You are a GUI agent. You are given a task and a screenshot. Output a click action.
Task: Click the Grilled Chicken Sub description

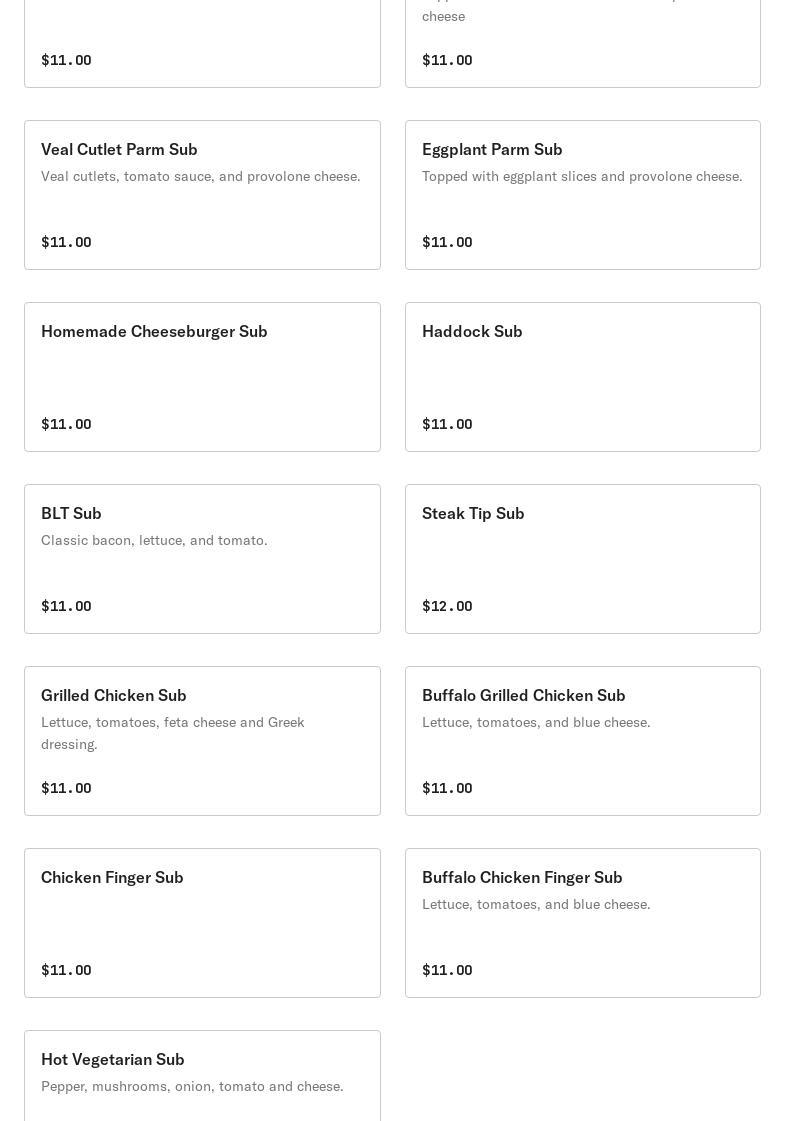[173, 733]
